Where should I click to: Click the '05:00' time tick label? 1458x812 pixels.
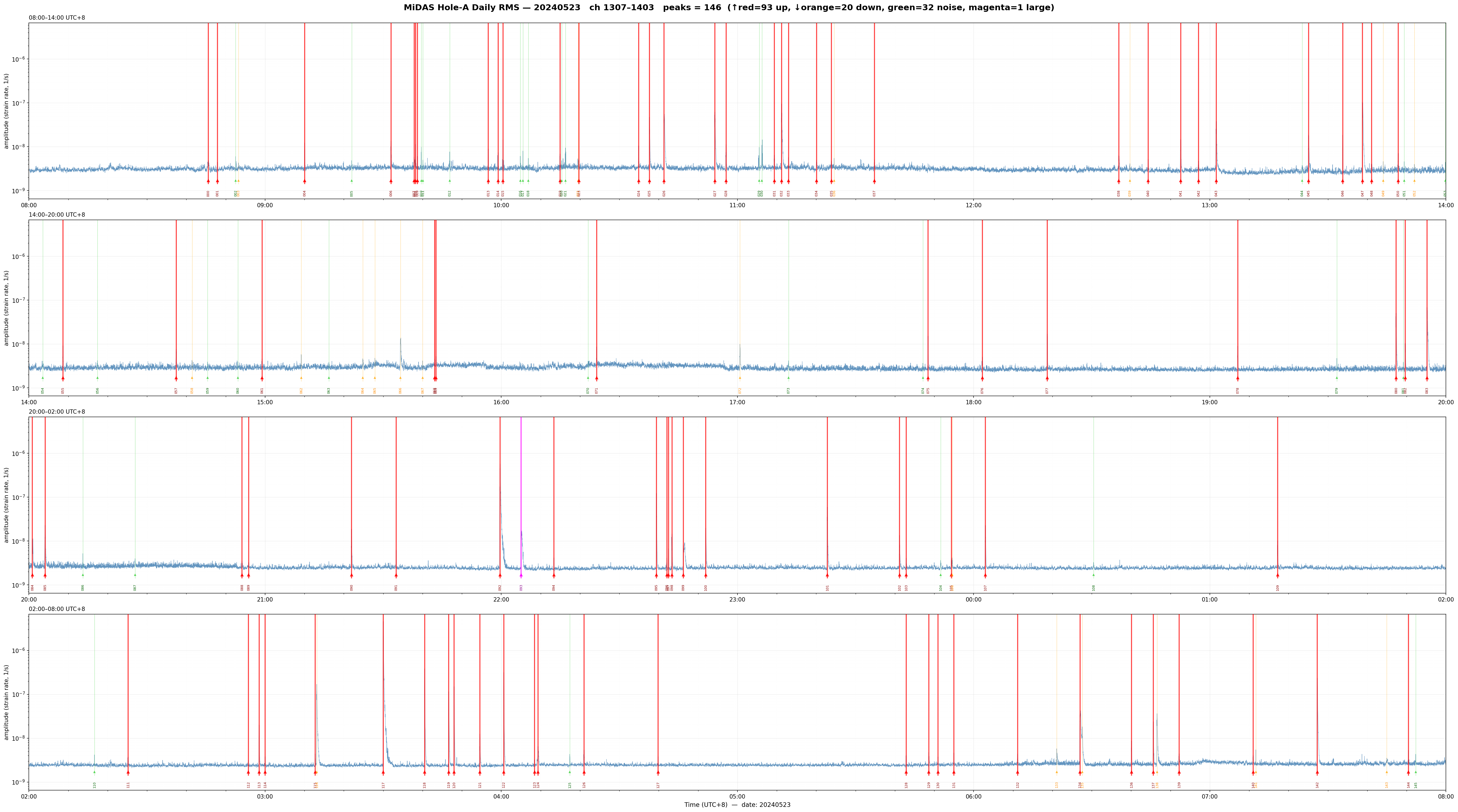coord(737,797)
